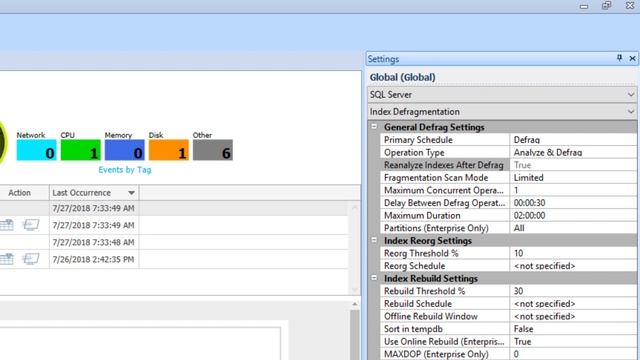The image size is (640, 360).
Task: Toggle Sort in tempdb value False
Action: click(x=573, y=329)
